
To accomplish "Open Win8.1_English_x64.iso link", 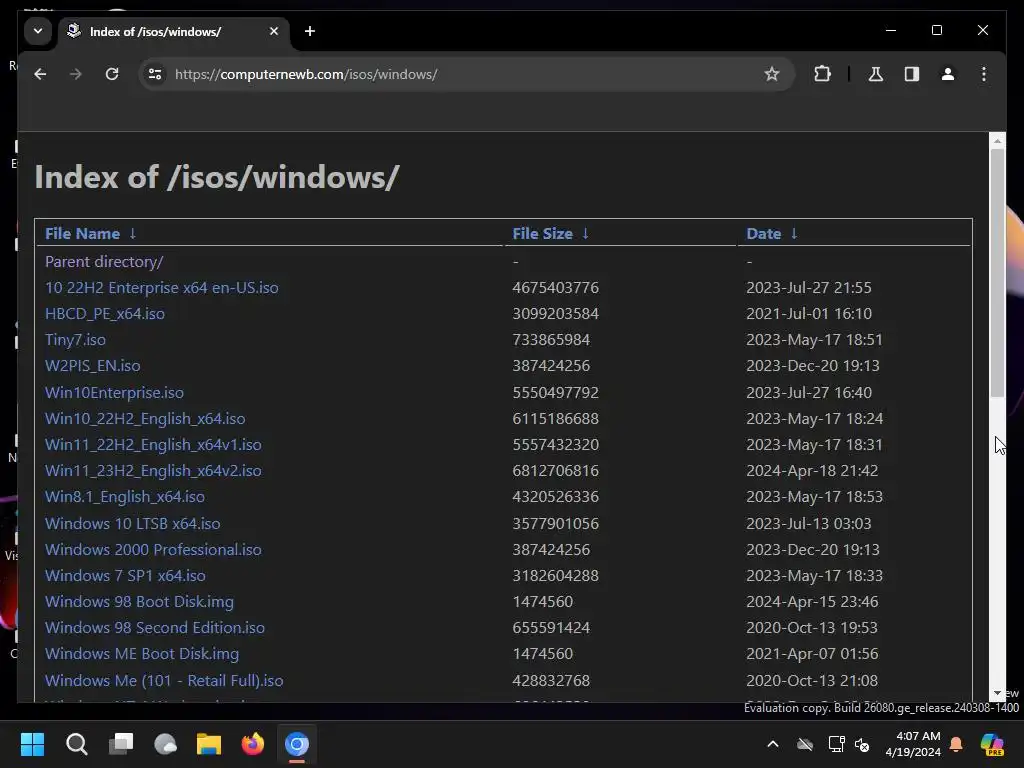I will tap(125, 497).
